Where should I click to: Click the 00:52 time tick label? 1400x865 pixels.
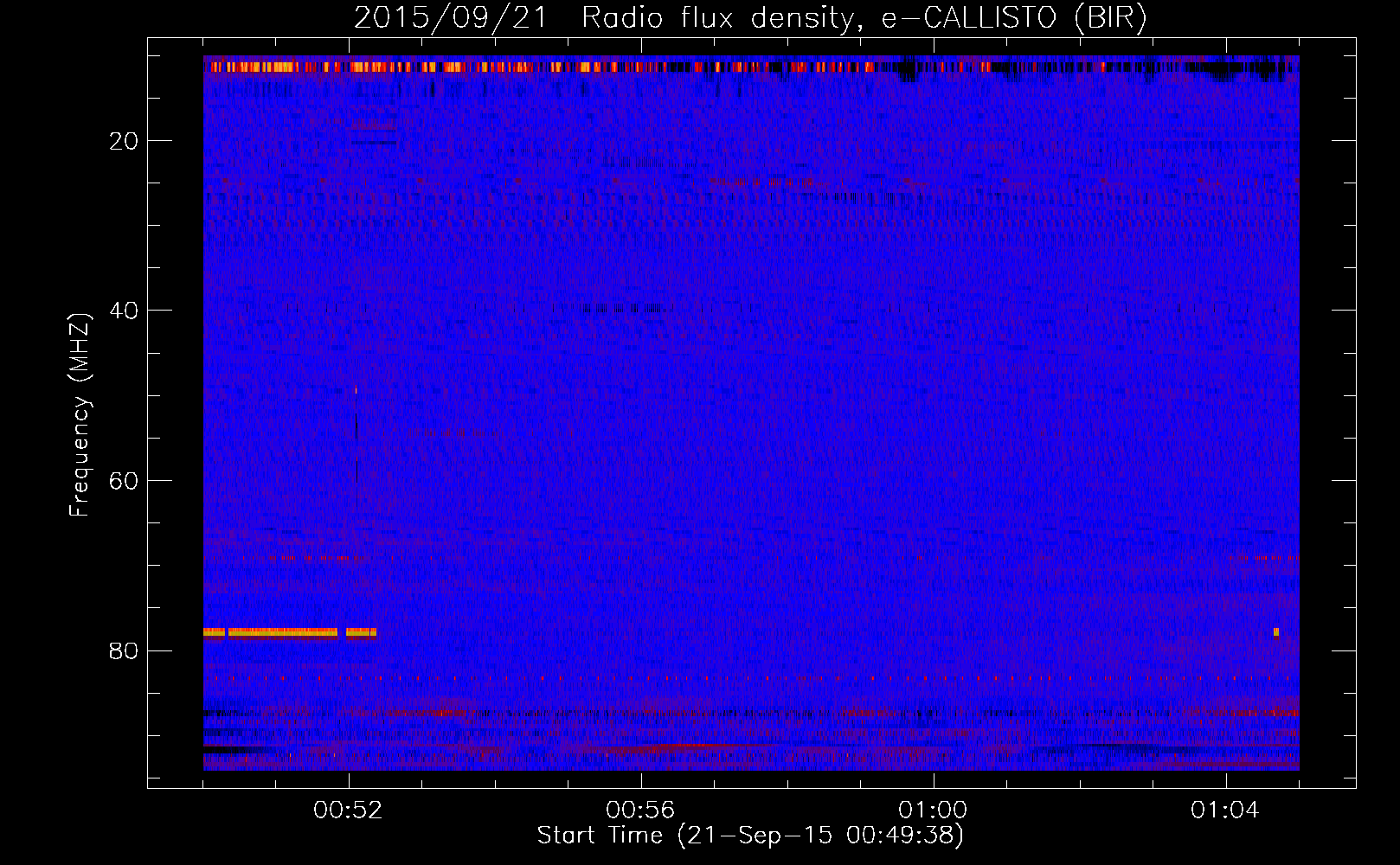pyautogui.click(x=348, y=811)
